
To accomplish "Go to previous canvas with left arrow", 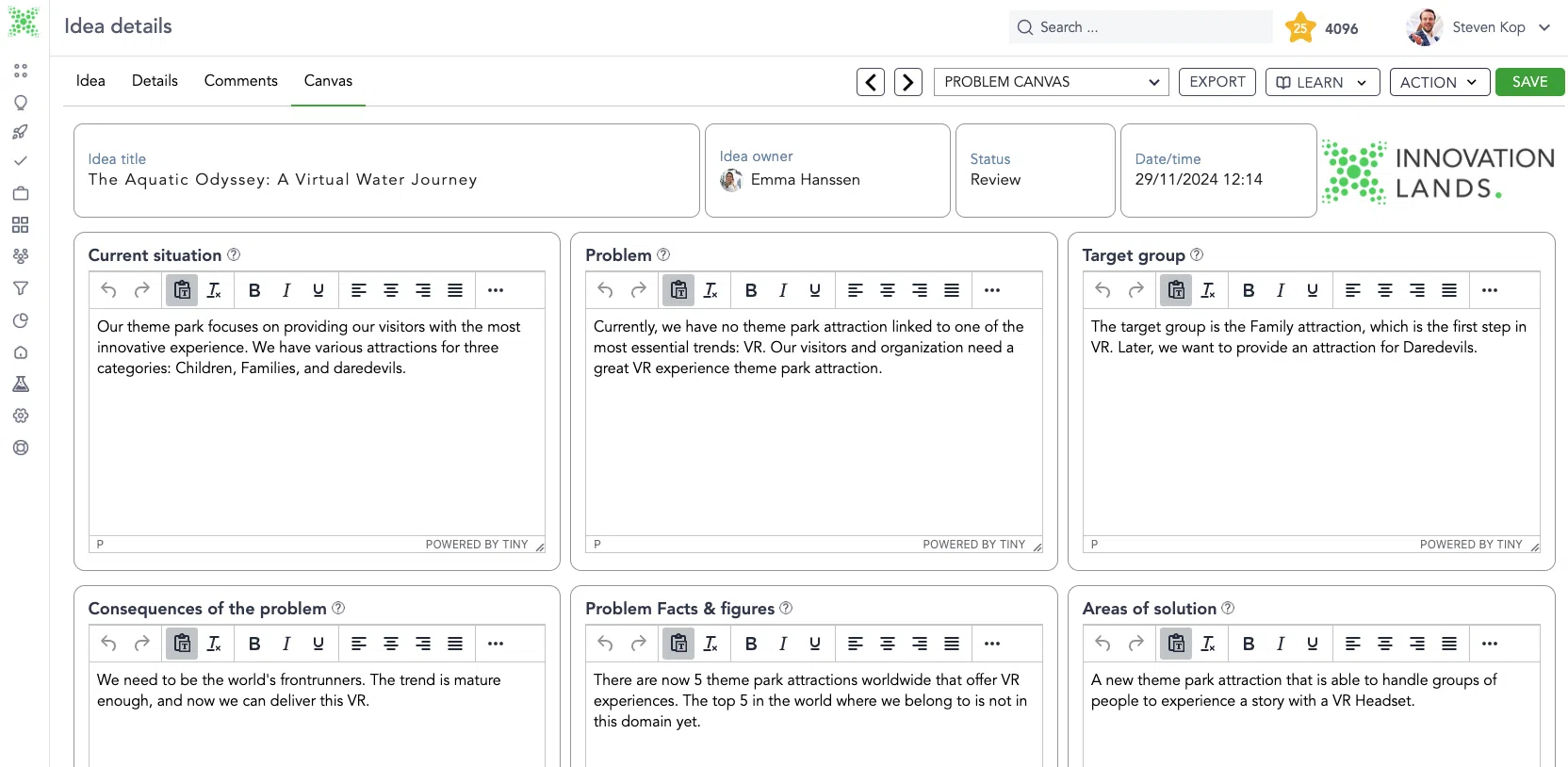I will (x=871, y=82).
